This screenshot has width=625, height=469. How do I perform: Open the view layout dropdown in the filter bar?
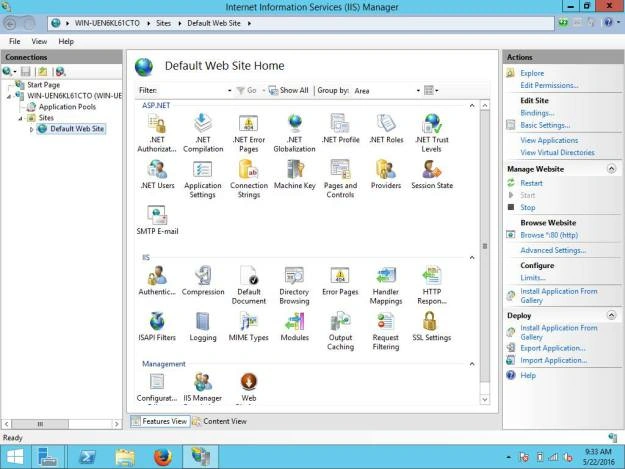tap(431, 90)
